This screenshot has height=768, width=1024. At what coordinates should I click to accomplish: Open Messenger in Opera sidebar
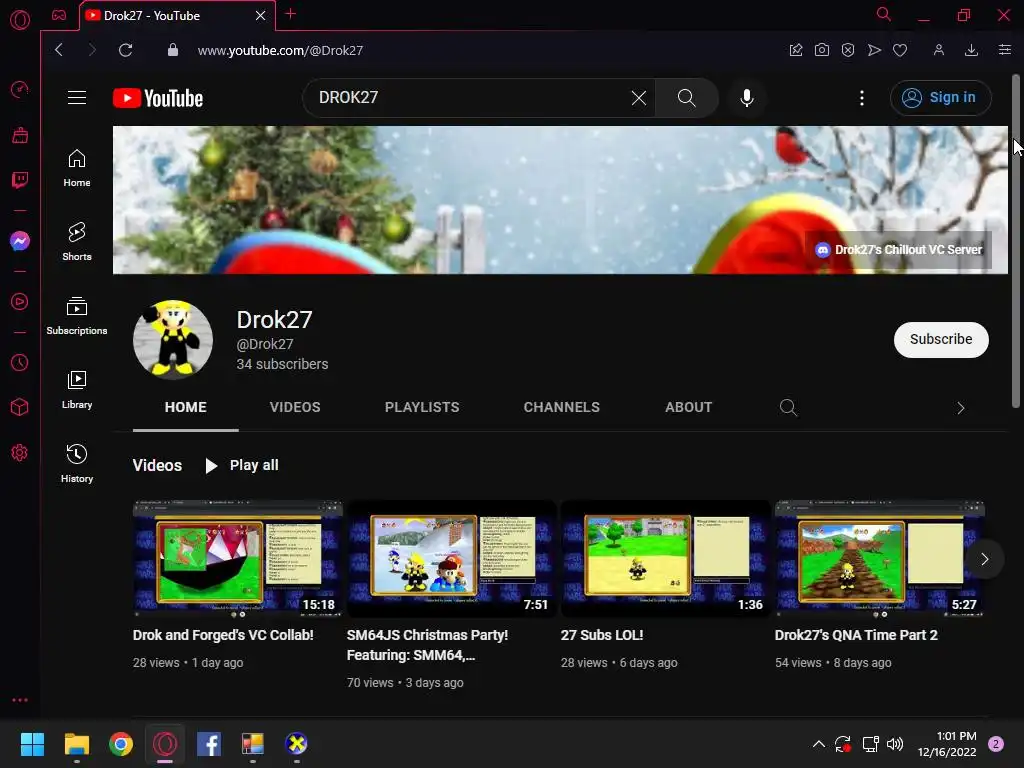20,241
